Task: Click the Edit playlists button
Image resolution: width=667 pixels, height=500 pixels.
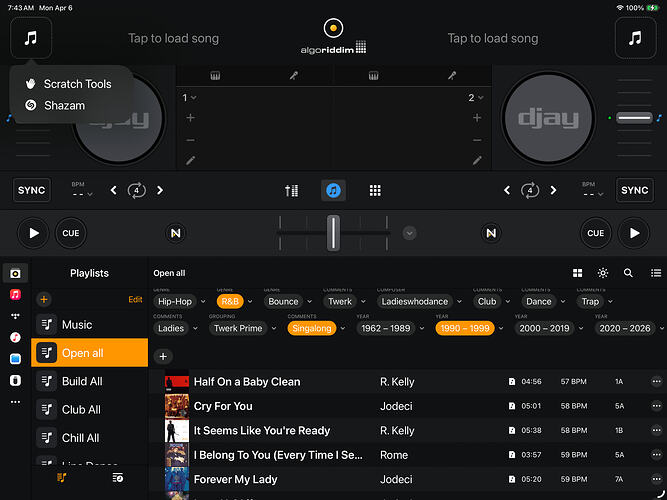Action: (x=135, y=299)
